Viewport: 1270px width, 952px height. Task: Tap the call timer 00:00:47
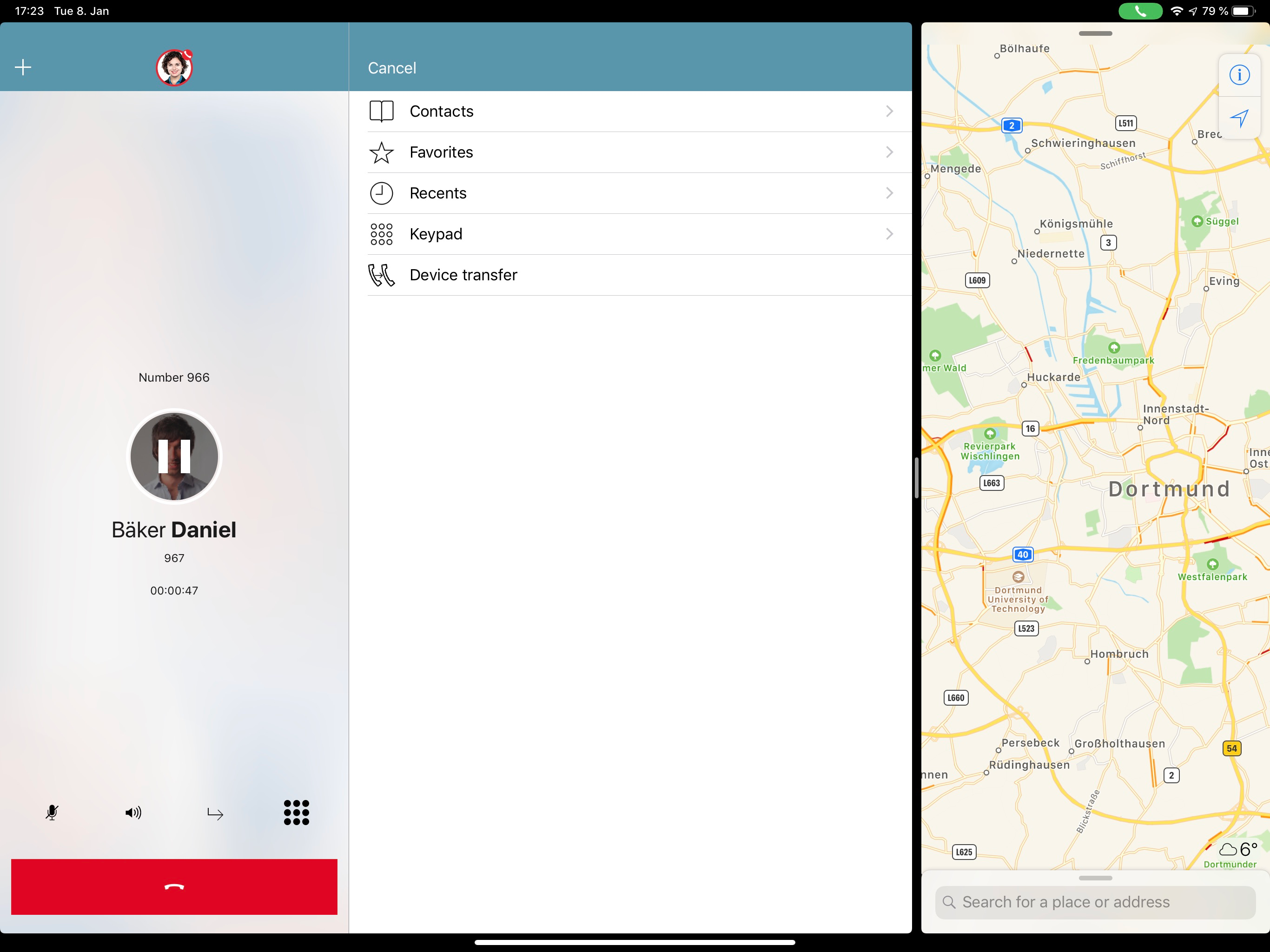tap(174, 590)
